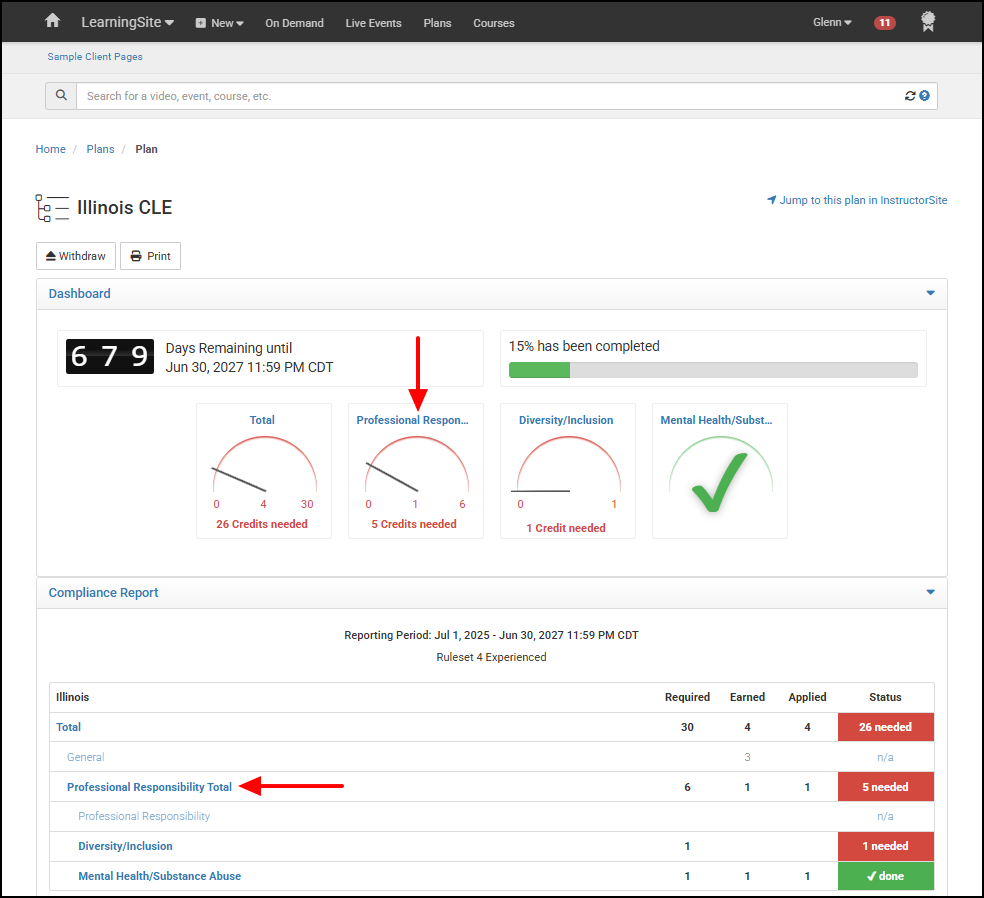Collapse the Compliance Report panel arrow
Screen dimensions: 984x898
click(x=930, y=592)
